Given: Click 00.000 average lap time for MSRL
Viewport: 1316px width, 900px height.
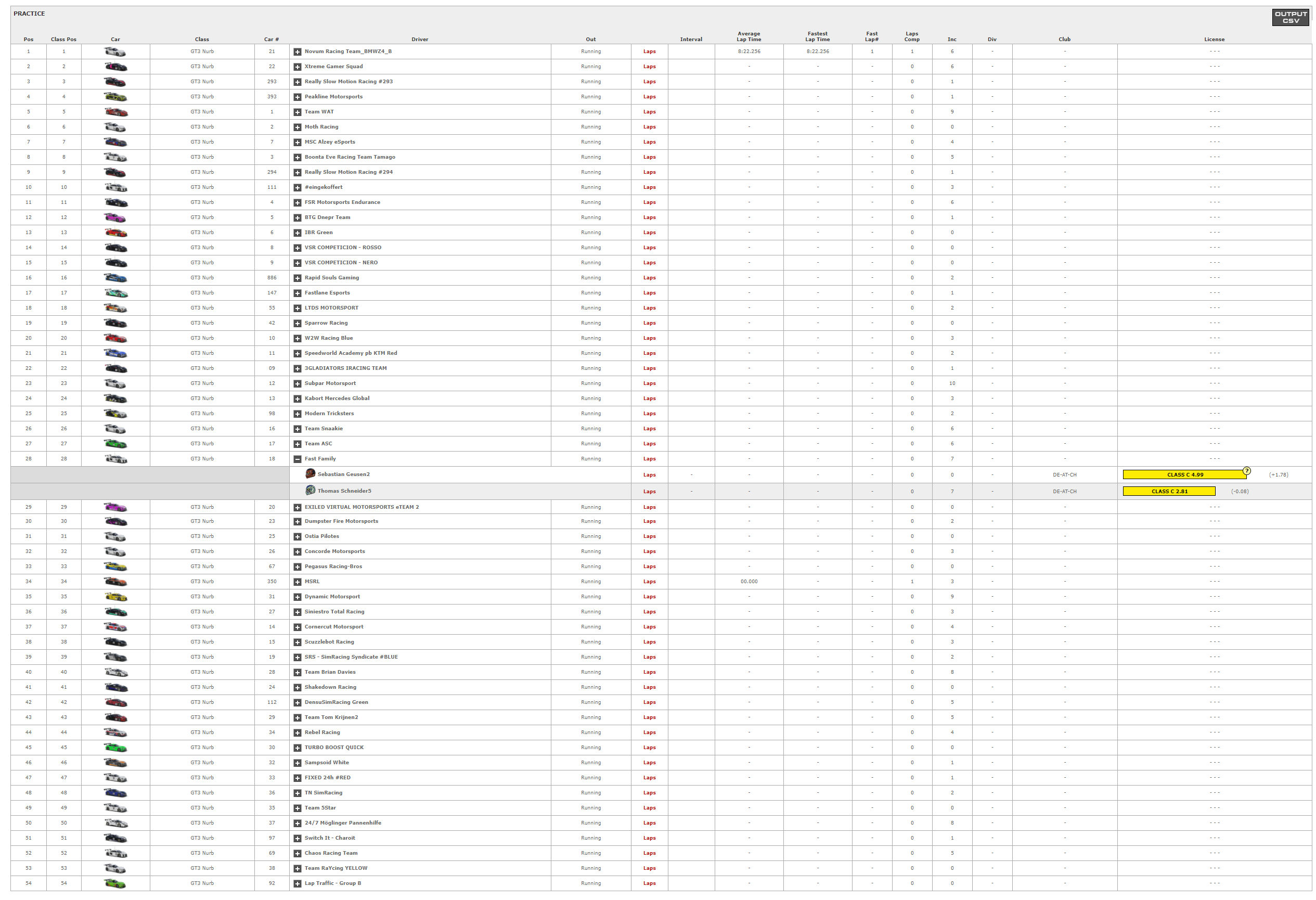Looking at the screenshot, I should (x=749, y=582).
